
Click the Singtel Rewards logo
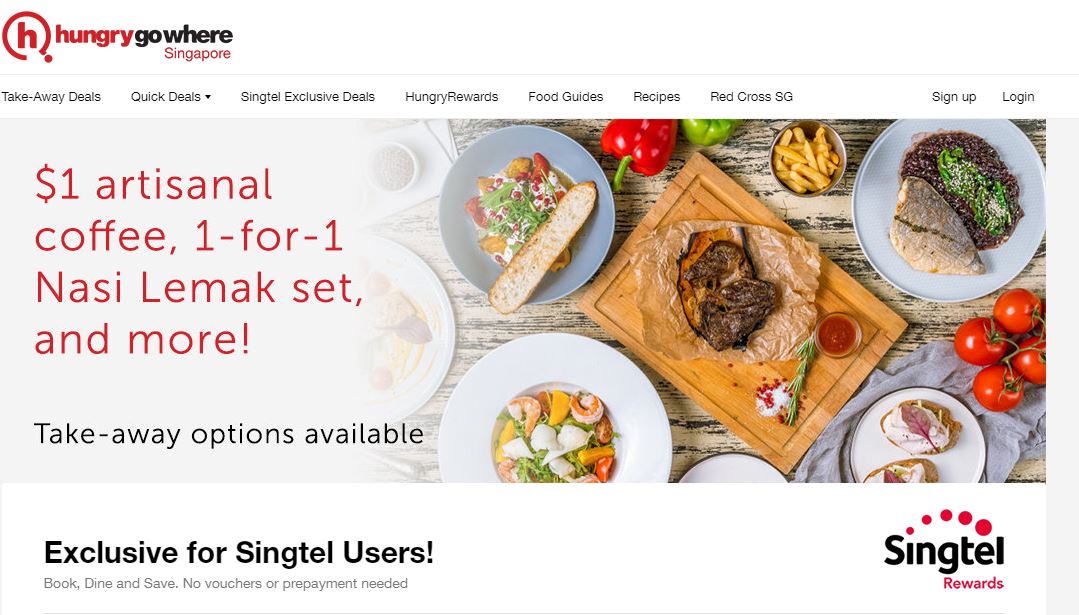[x=943, y=550]
